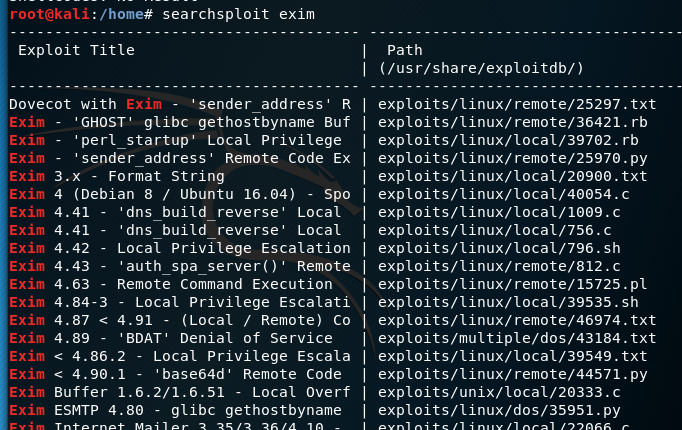Select Exim Buffer 1.6.2/1.6.51 Local Overf row
Screen dimensions: 682x430
click(x=180, y=392)
